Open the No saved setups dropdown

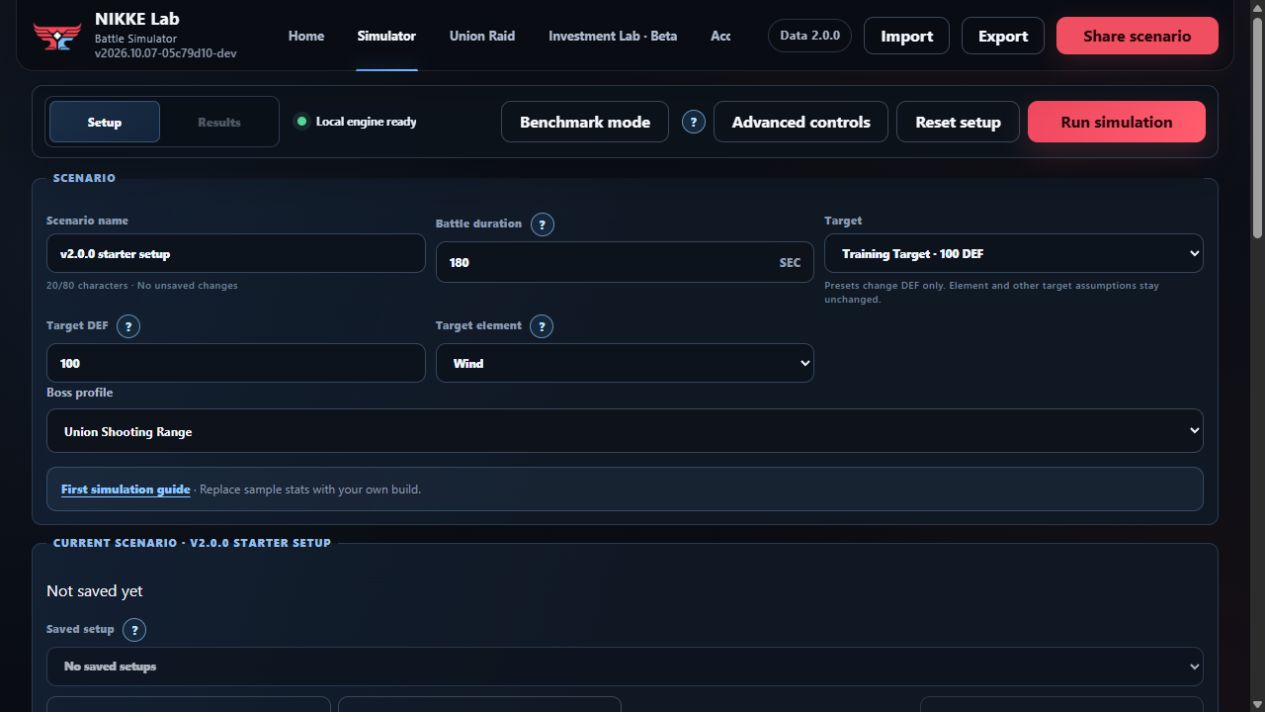[624, 666]
